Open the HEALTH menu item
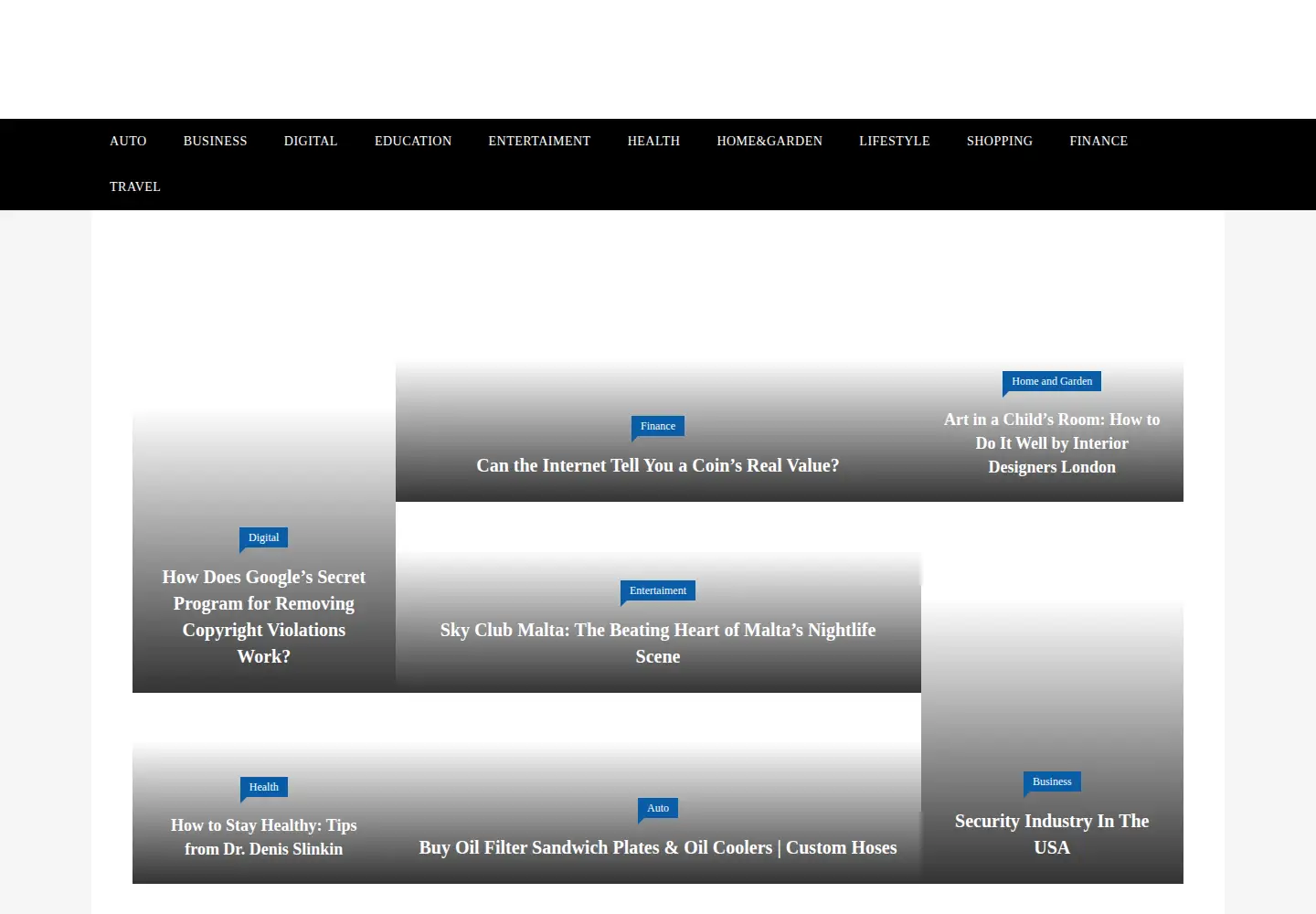Image resolution: width=1316 pixels, height=914 pixels. point(653,141)
